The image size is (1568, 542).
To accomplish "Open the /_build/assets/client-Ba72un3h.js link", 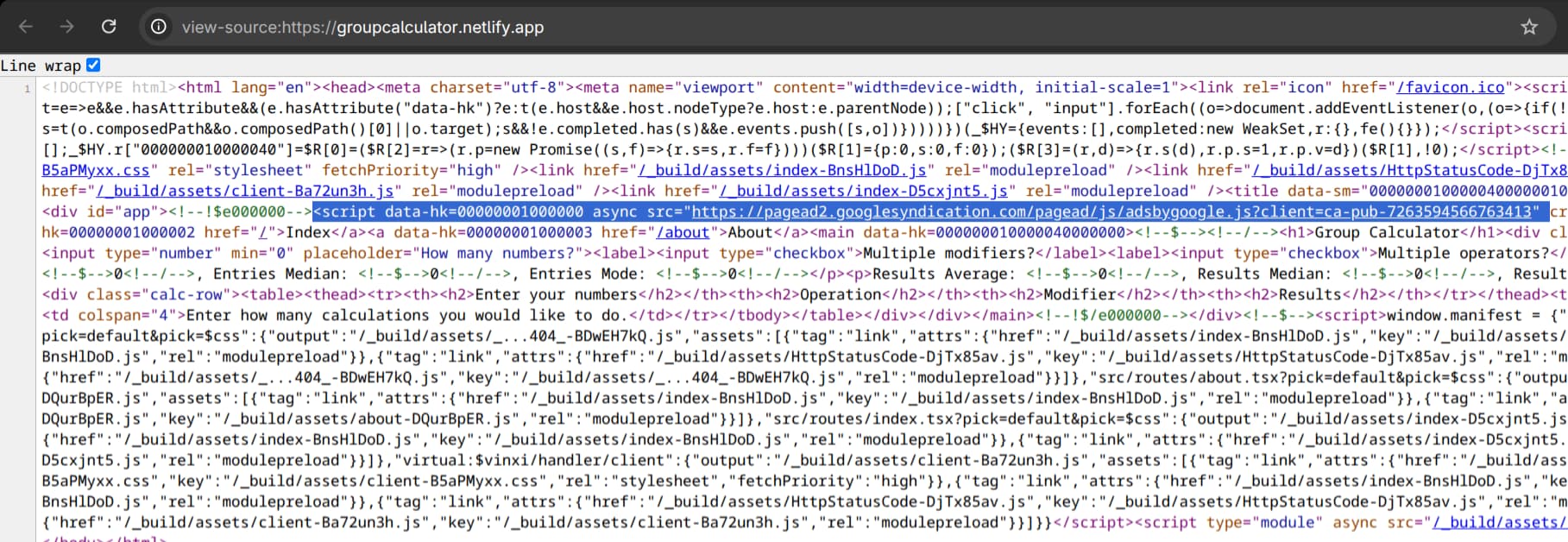I will pos(245,191).
